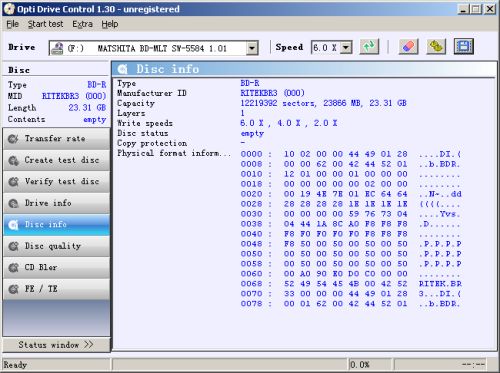Open the FE / TE section

point(56,289)
